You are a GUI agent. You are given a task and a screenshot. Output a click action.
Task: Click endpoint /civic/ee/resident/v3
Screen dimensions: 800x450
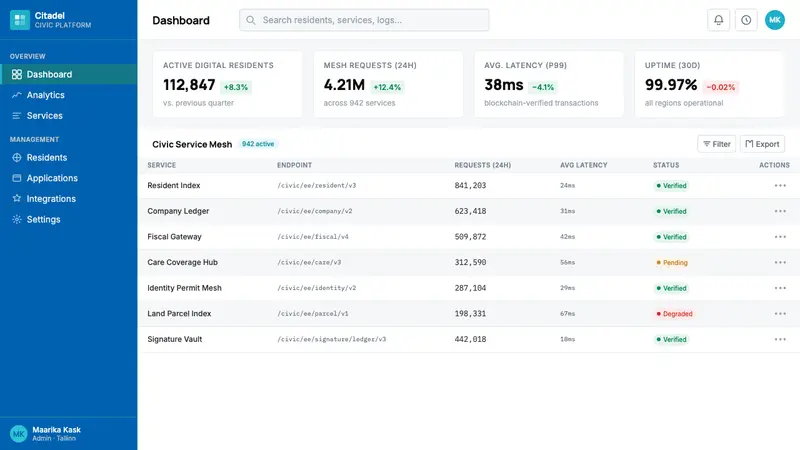(x=316, y=186)
